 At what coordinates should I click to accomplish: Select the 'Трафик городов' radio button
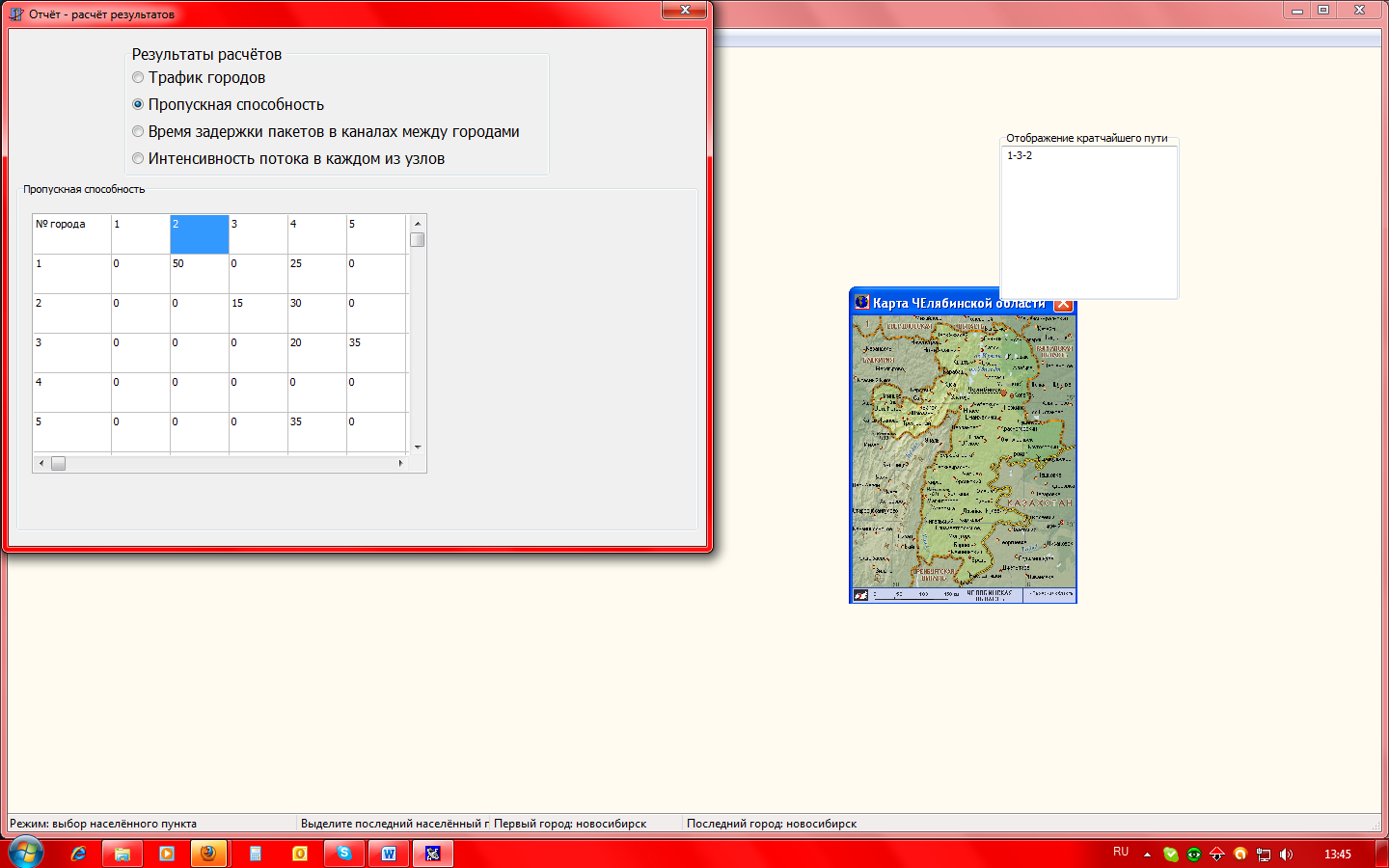pos(138,78)
